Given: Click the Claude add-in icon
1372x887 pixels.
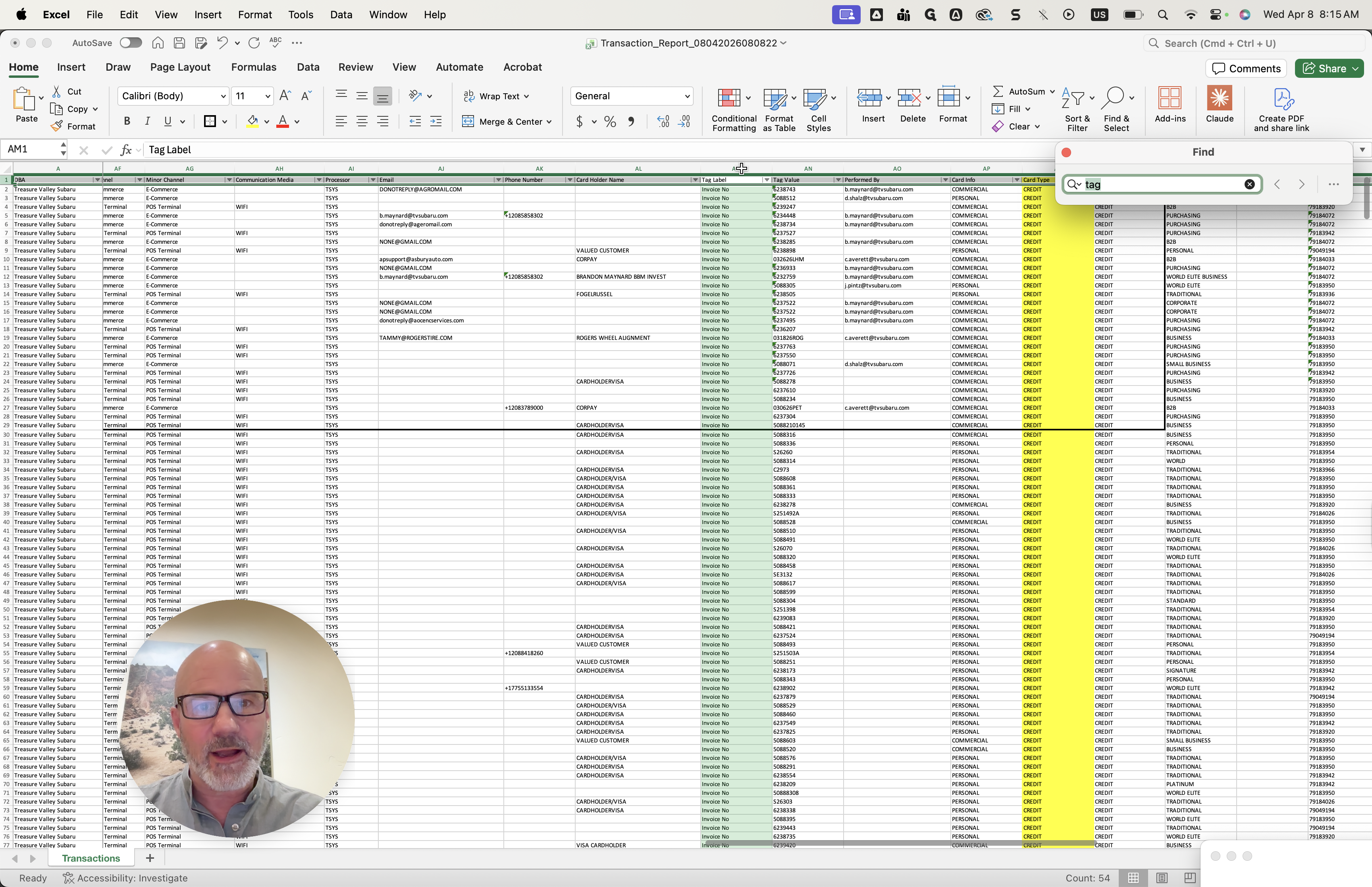Looking at the screenshot, I should pos(1219,98).
